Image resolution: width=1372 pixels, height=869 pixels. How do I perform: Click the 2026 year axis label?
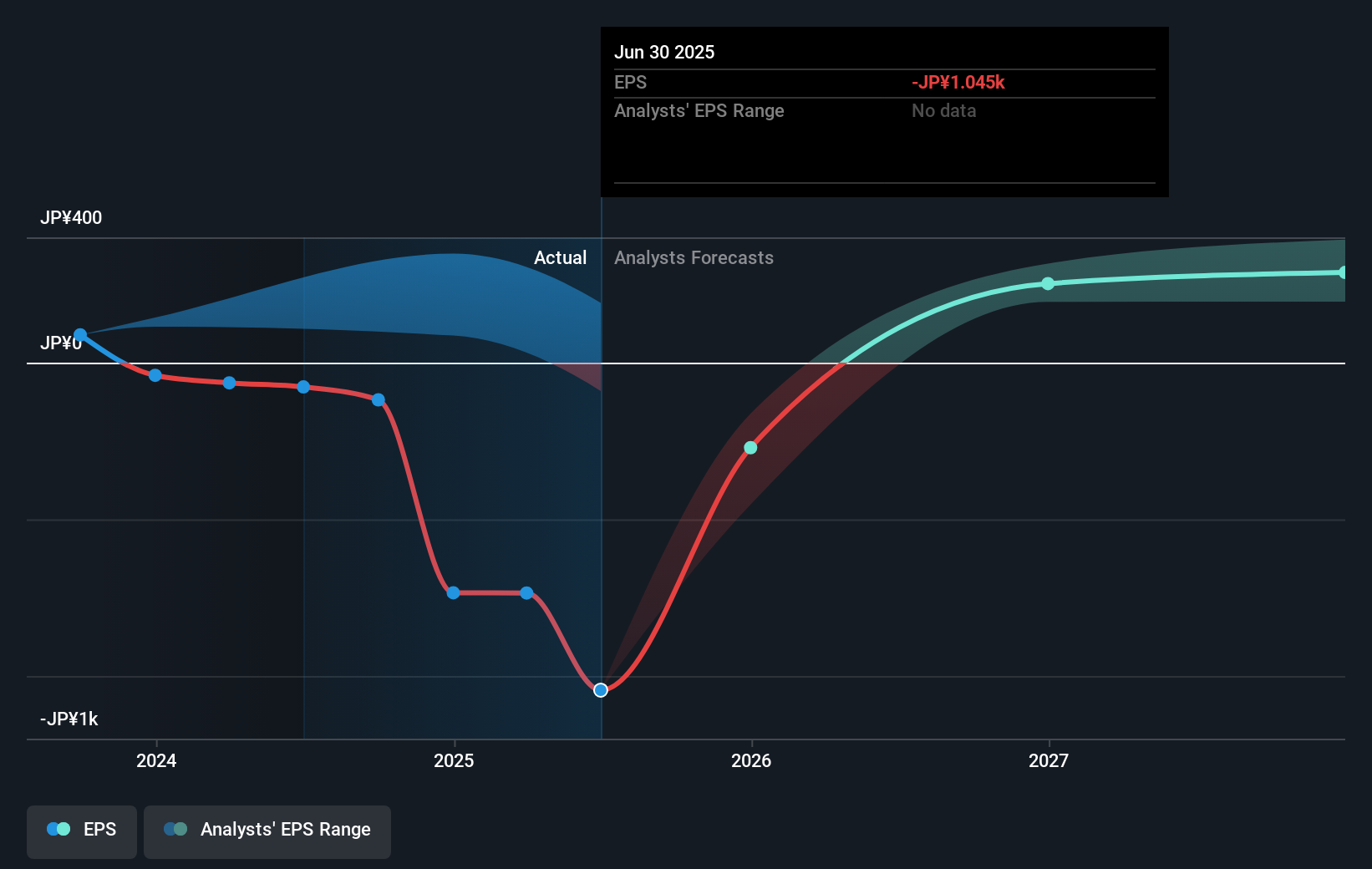coord(751,760)
